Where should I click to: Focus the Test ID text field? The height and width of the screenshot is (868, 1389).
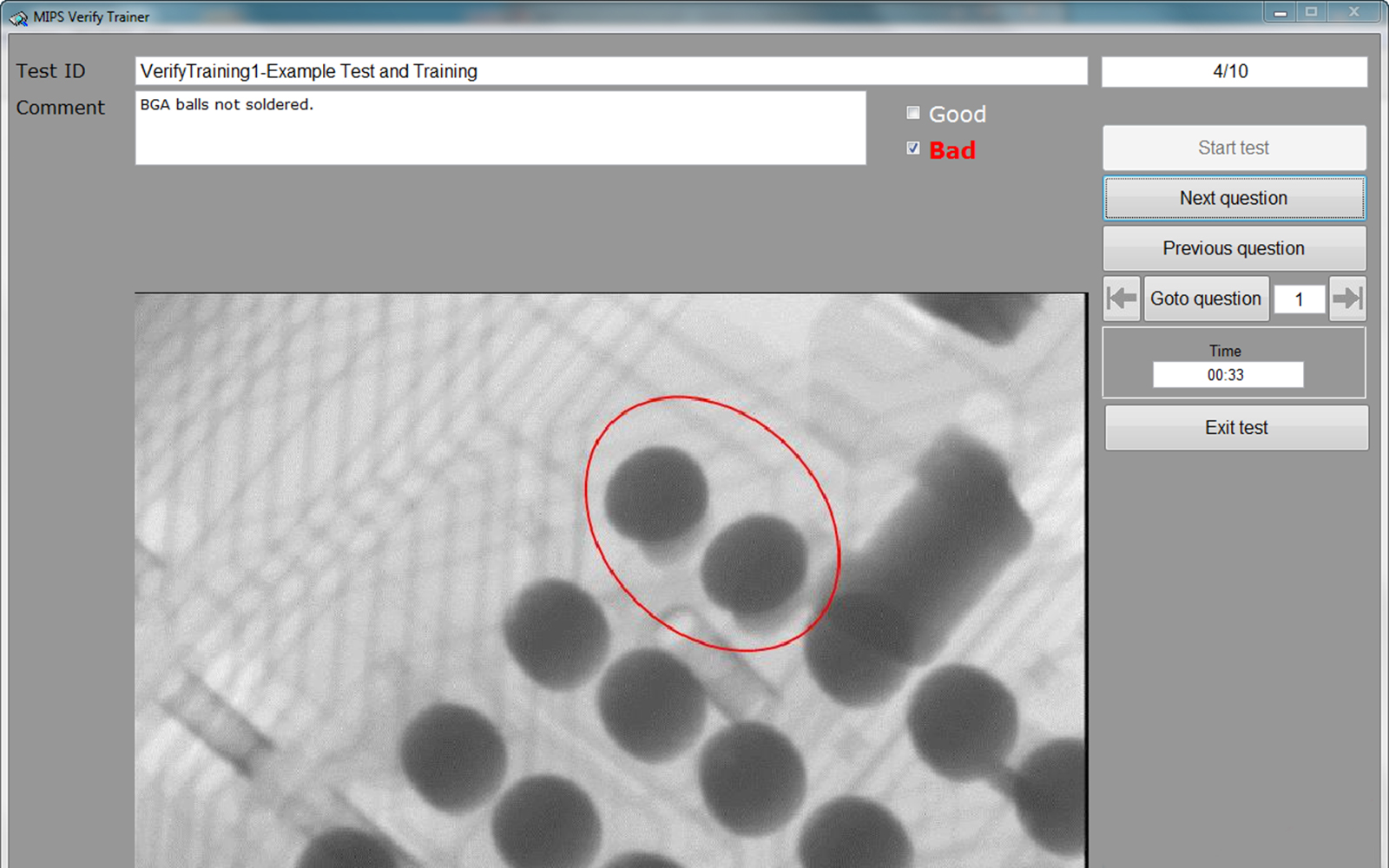coord(610,71)
